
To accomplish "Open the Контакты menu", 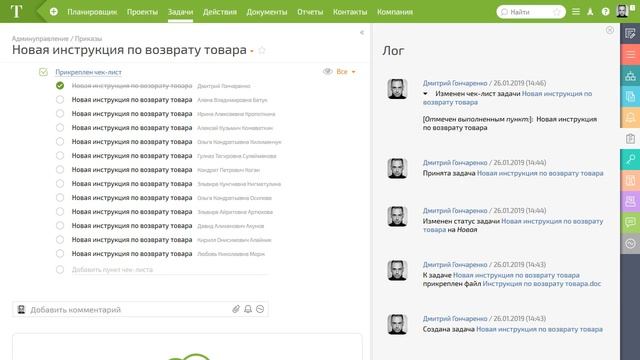I will pos(350,12).
